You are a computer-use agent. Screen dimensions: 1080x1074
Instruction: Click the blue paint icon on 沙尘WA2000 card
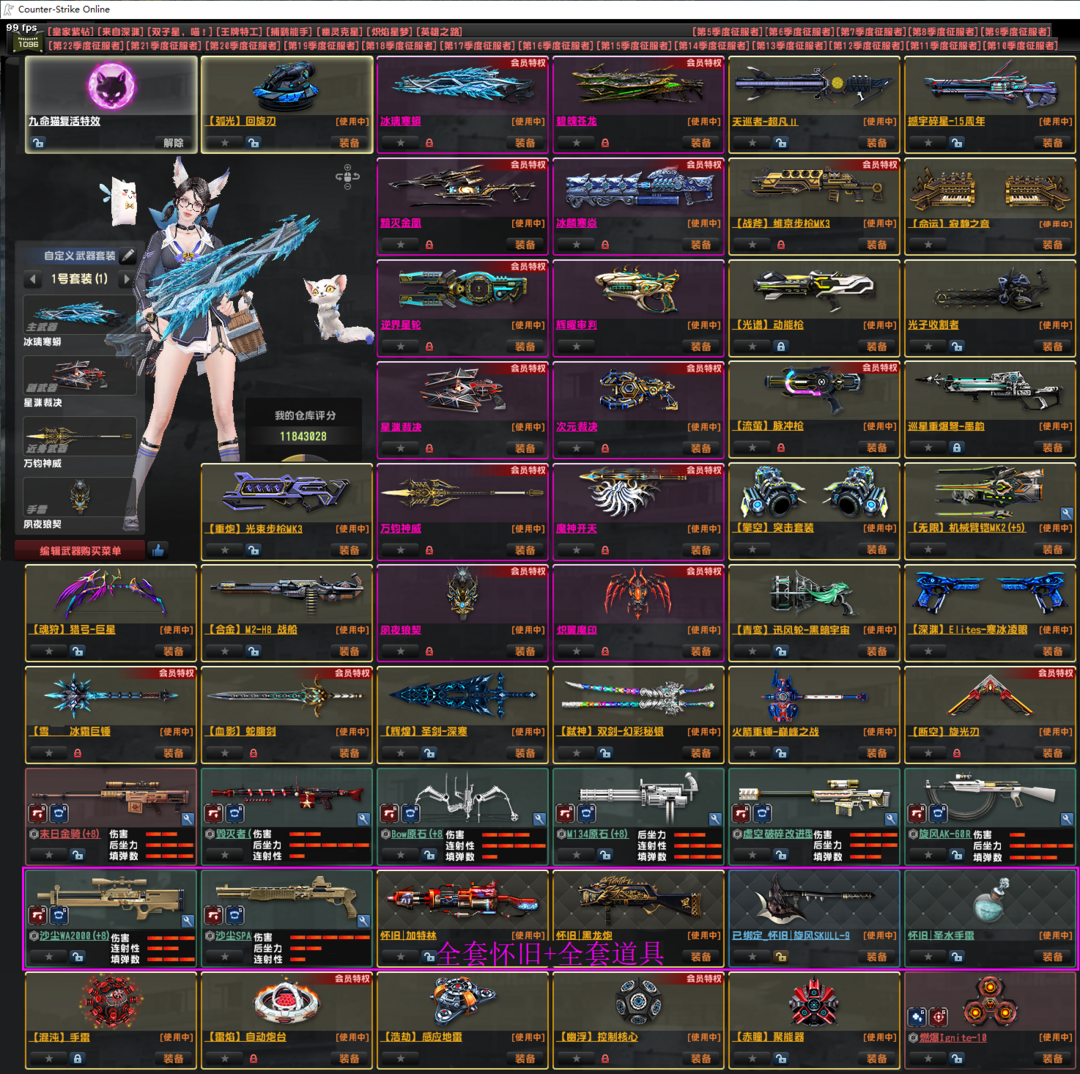[x=59, y=916]
